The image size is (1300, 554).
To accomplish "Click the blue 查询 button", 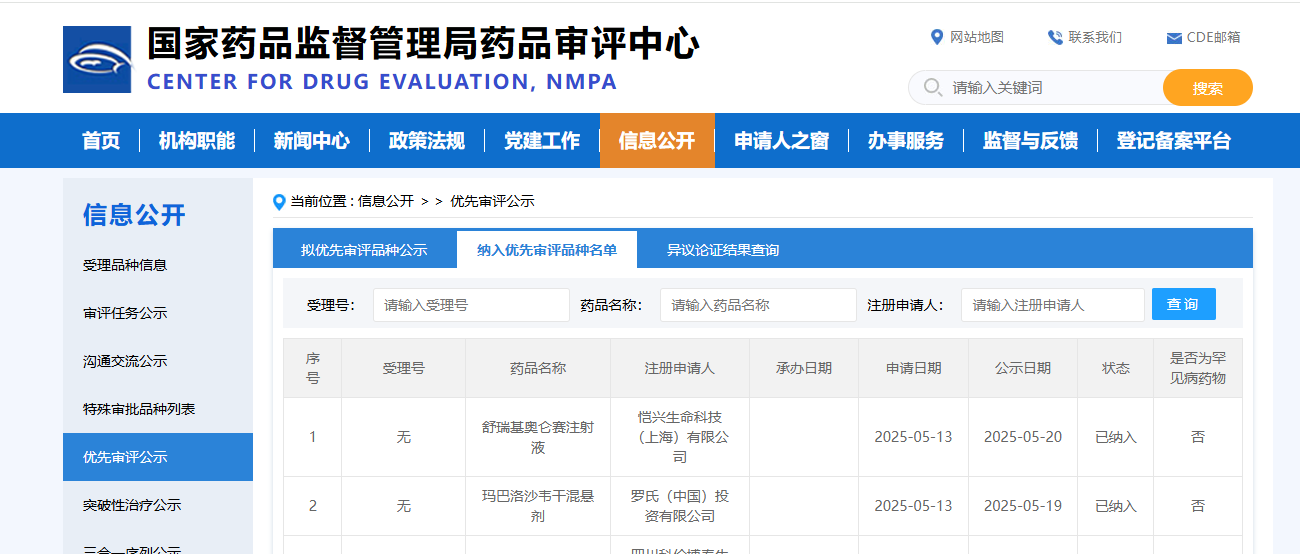I will [x=1184, y=304].
